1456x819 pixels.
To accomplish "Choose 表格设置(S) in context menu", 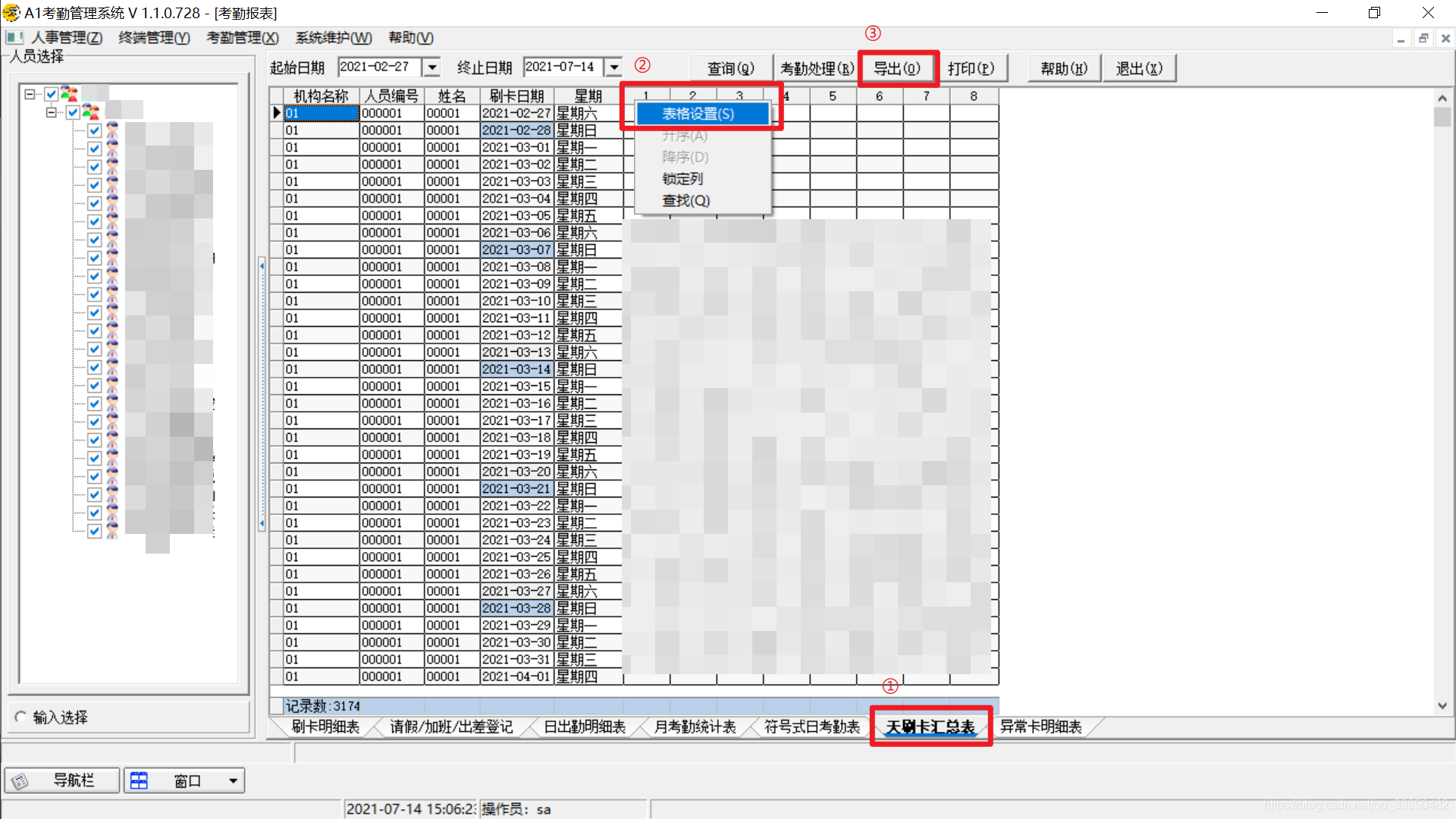I will (x=698, y=114).
